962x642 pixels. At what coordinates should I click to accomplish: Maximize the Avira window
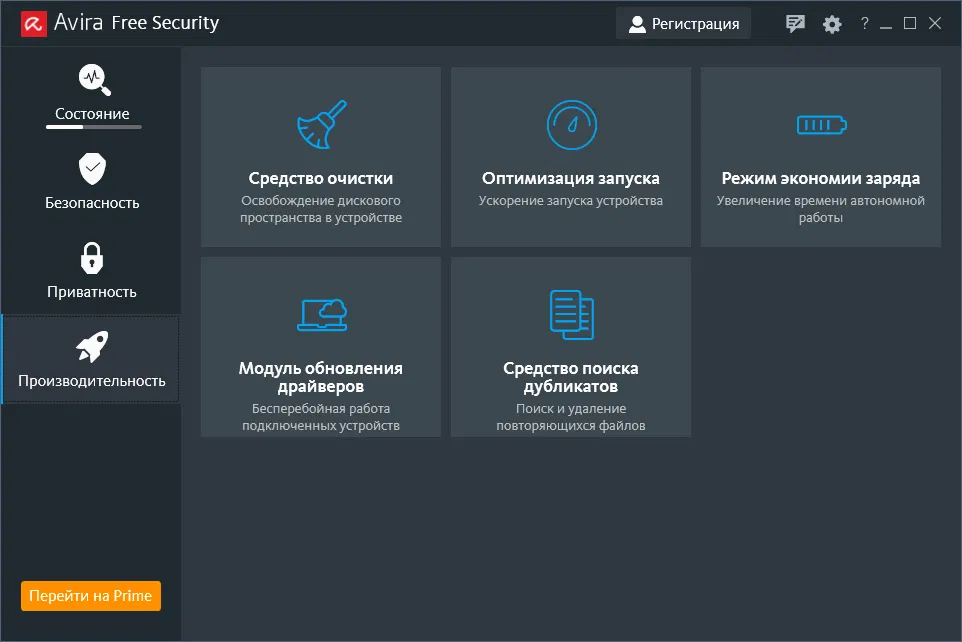(910, 24)
